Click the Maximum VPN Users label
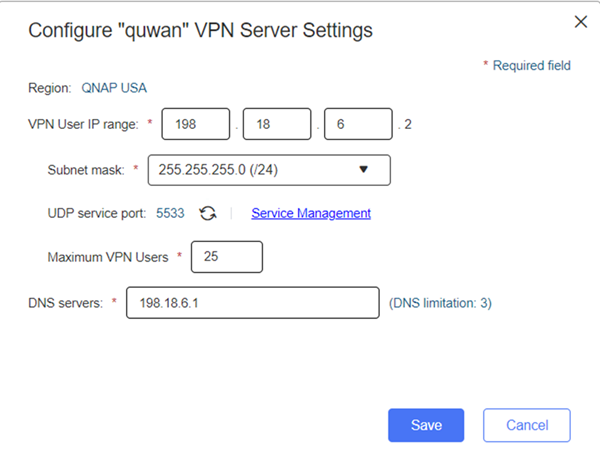 [x=108, y=257]
